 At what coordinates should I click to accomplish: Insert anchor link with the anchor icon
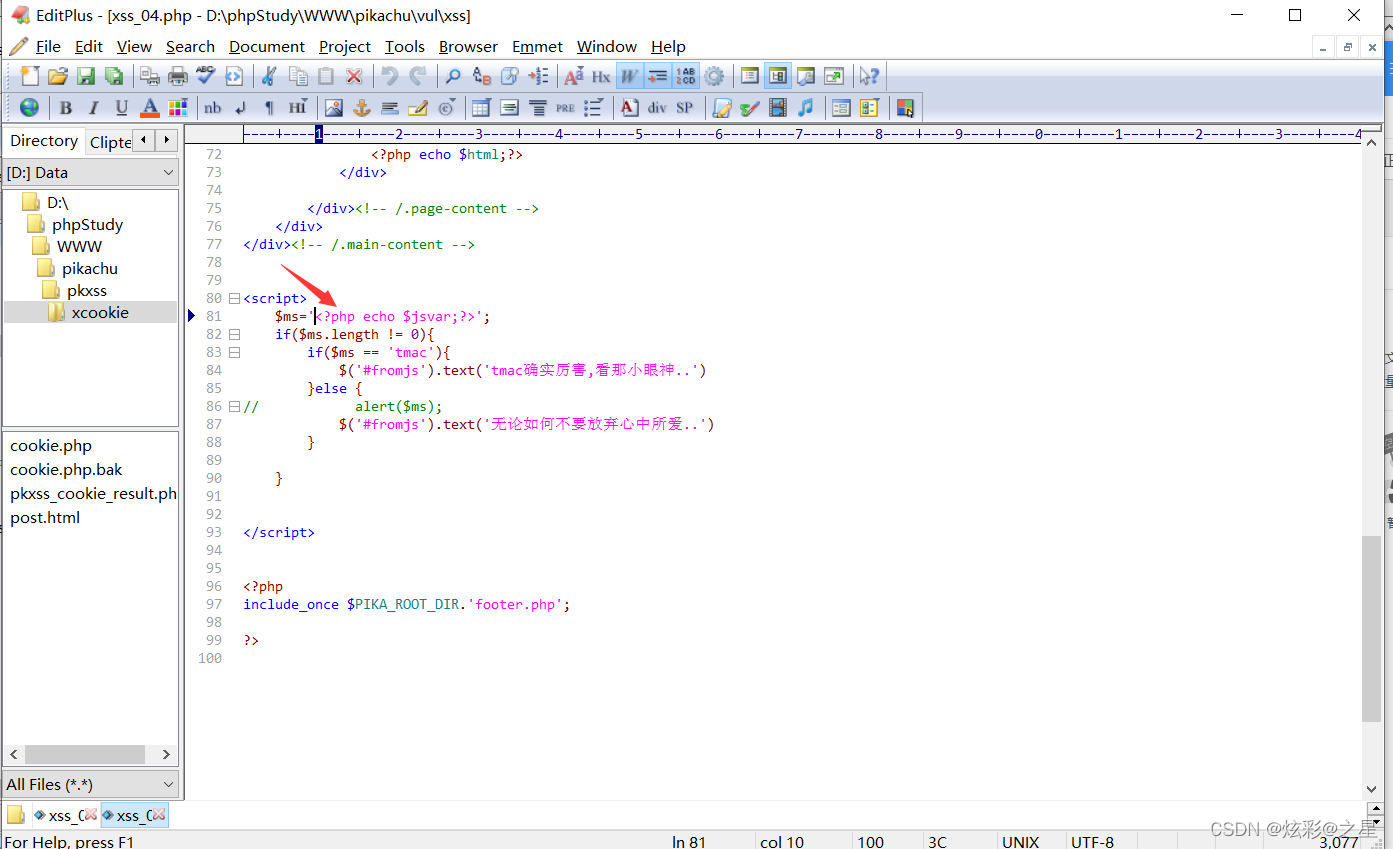[x=362, y=108]
